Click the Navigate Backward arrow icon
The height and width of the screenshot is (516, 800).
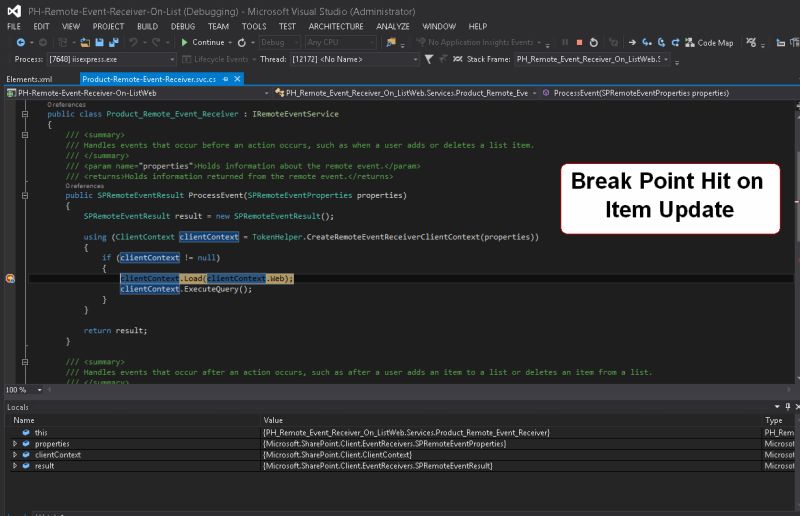(x=20, y=42)
